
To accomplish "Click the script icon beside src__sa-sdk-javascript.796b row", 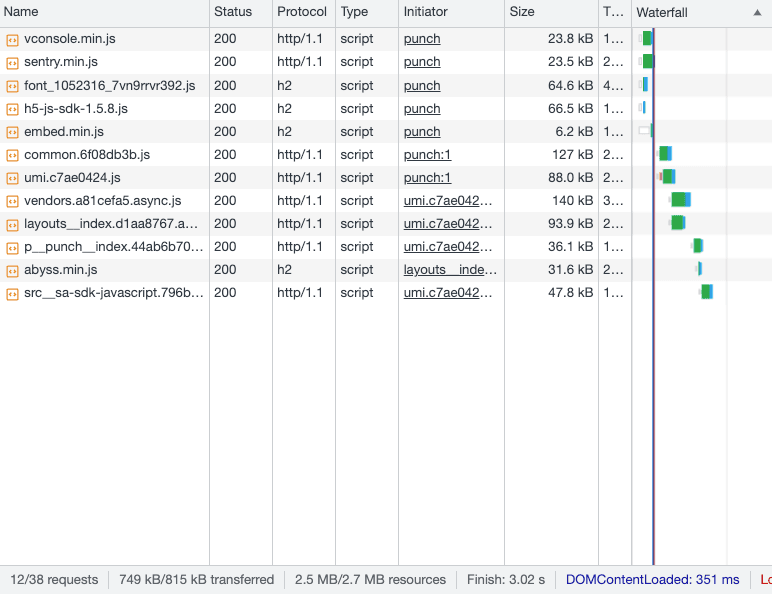I will (12, 294).
